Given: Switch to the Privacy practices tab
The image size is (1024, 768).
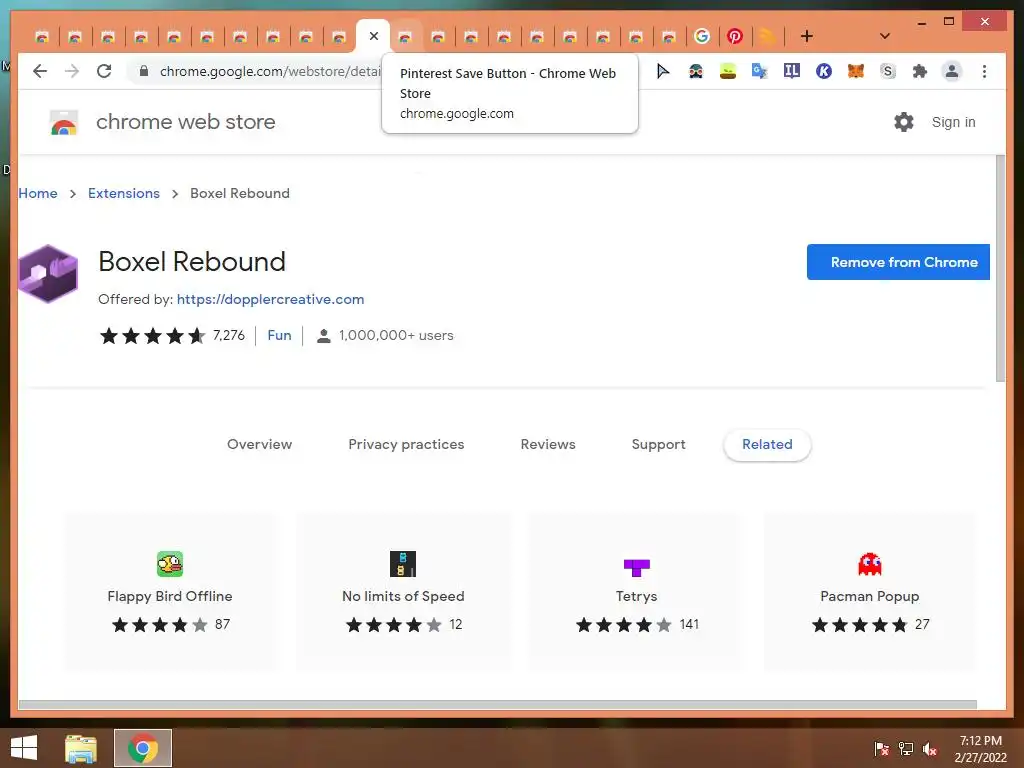Looking at the screenshot, I should click(406, 444).
